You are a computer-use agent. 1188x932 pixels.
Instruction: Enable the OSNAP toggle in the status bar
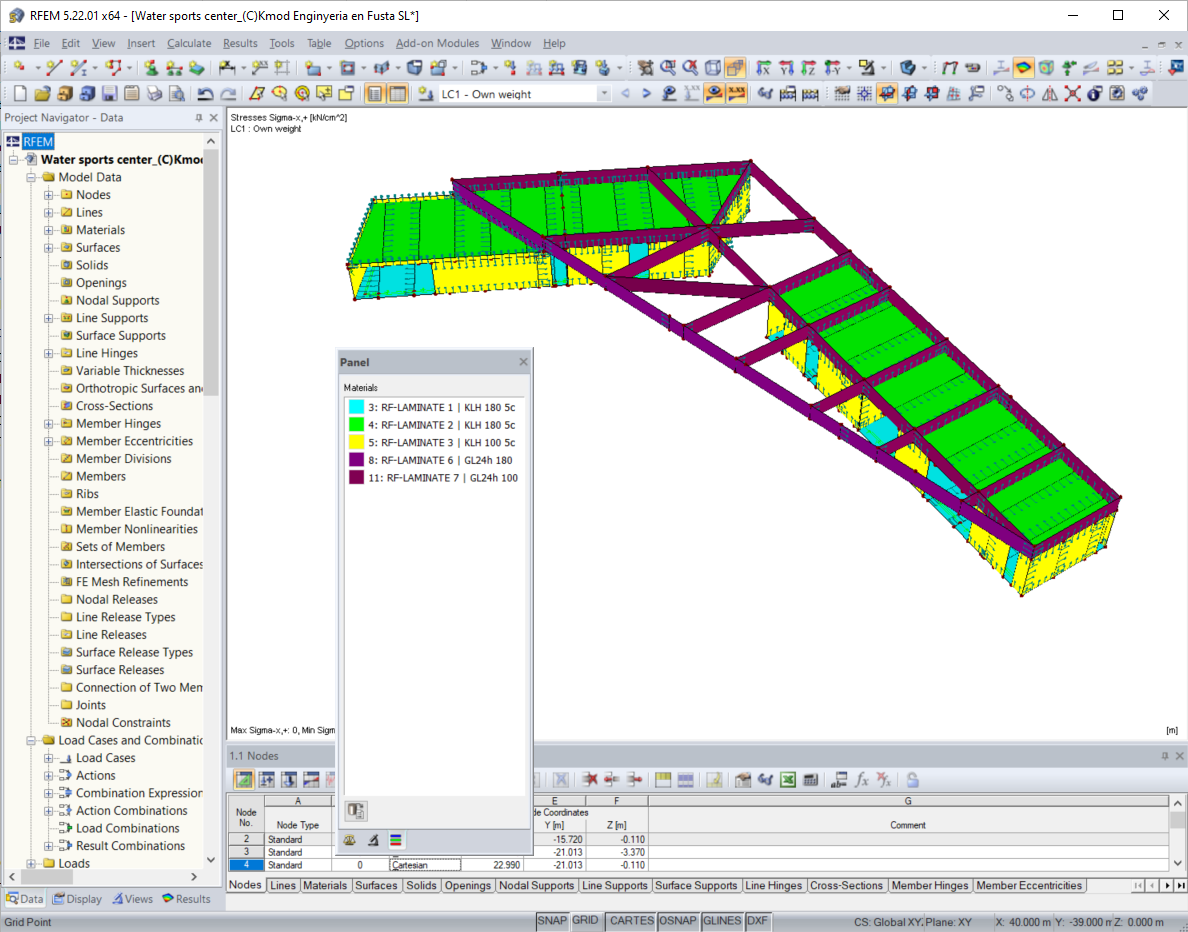tap(678, 921)
